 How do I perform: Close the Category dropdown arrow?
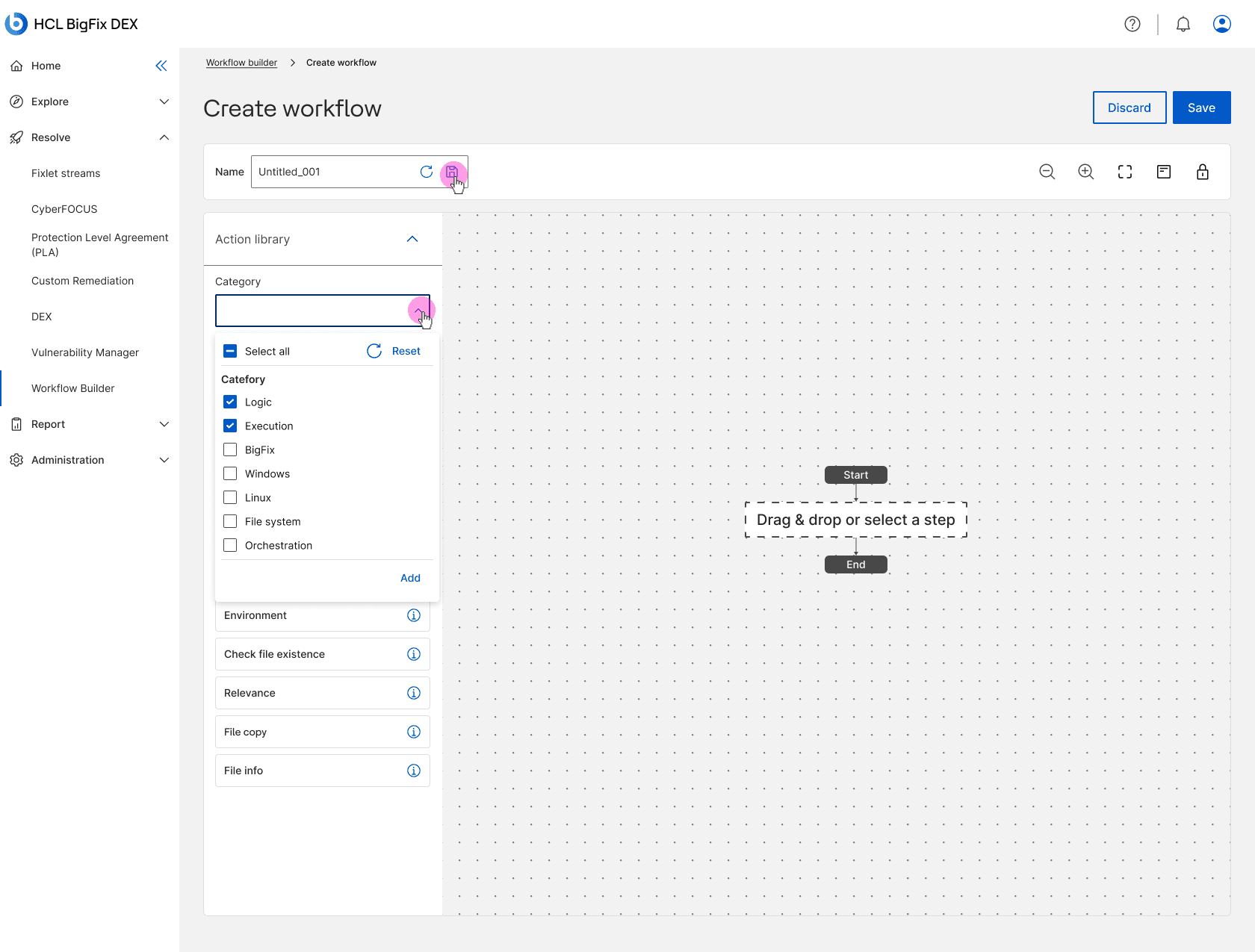click(x=418, y=311)
